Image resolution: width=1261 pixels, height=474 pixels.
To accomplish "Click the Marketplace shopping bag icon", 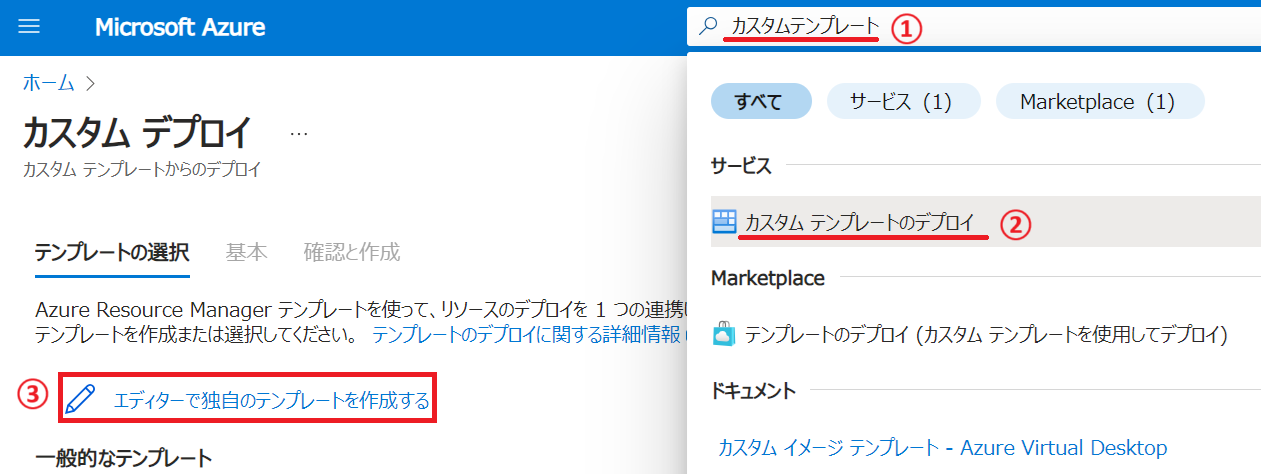I will click(725, 334).
